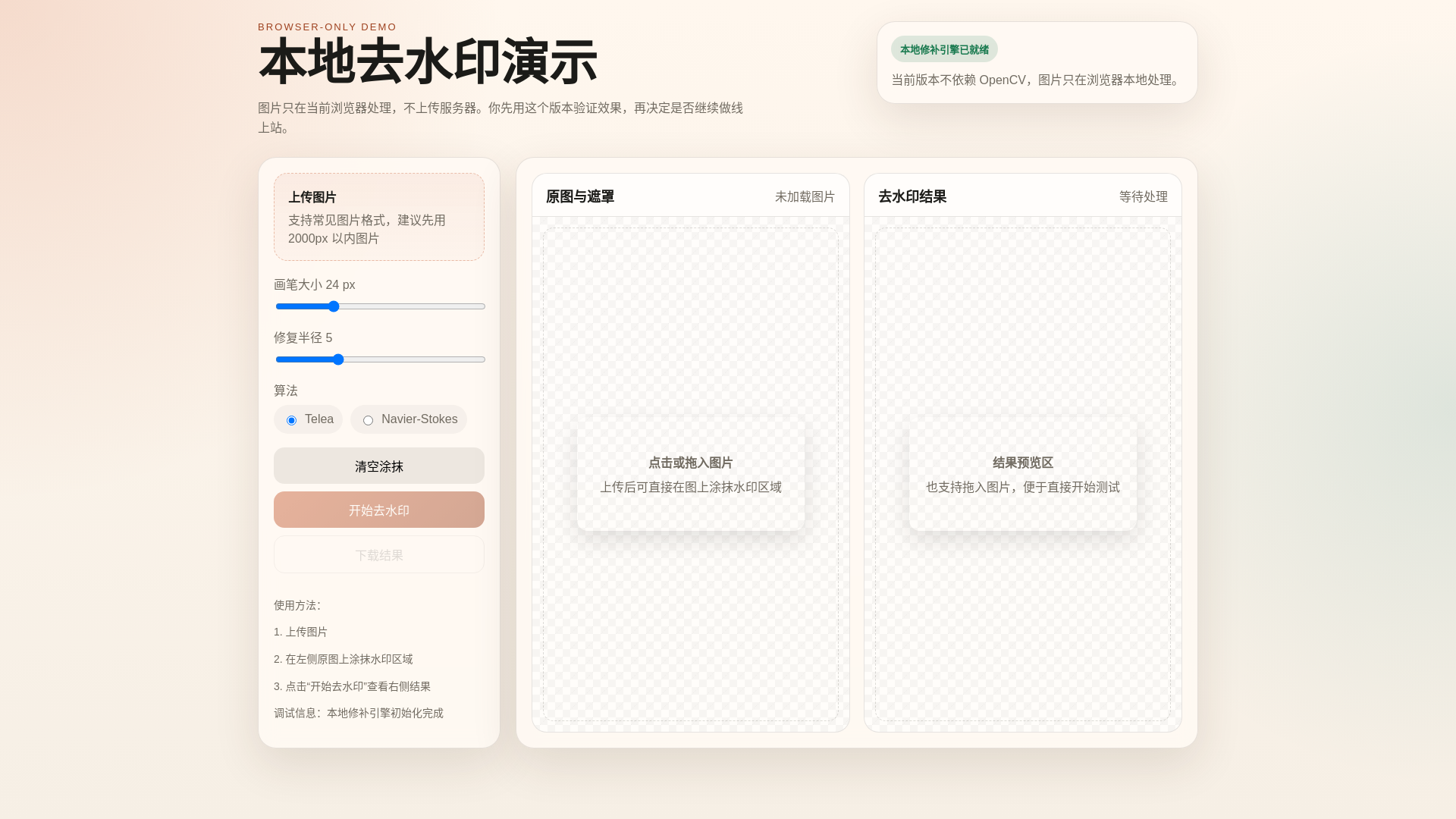The height and width of the screenshot is (819, 1456).
Task: Click the 画笔大小 brush size slider
Action: 380,306
